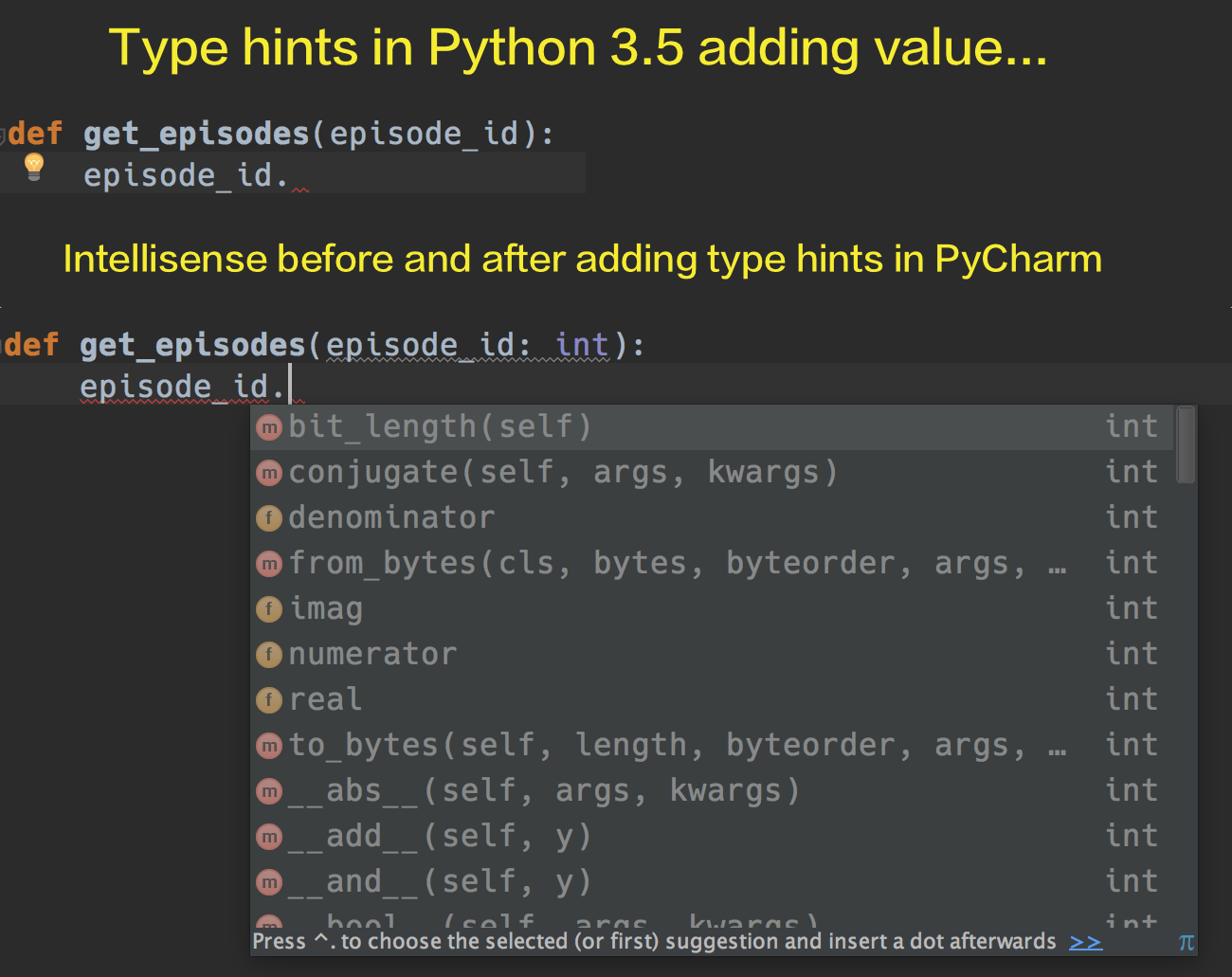Choose the real property suggestion
Viewport: 1232px width, 977px height.
click(x=325, y=700)
